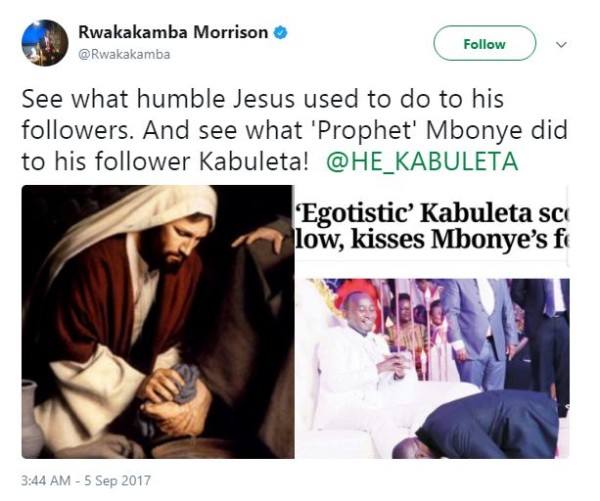Click the 3:44 AM tweet time

click(x=47, y=480)
